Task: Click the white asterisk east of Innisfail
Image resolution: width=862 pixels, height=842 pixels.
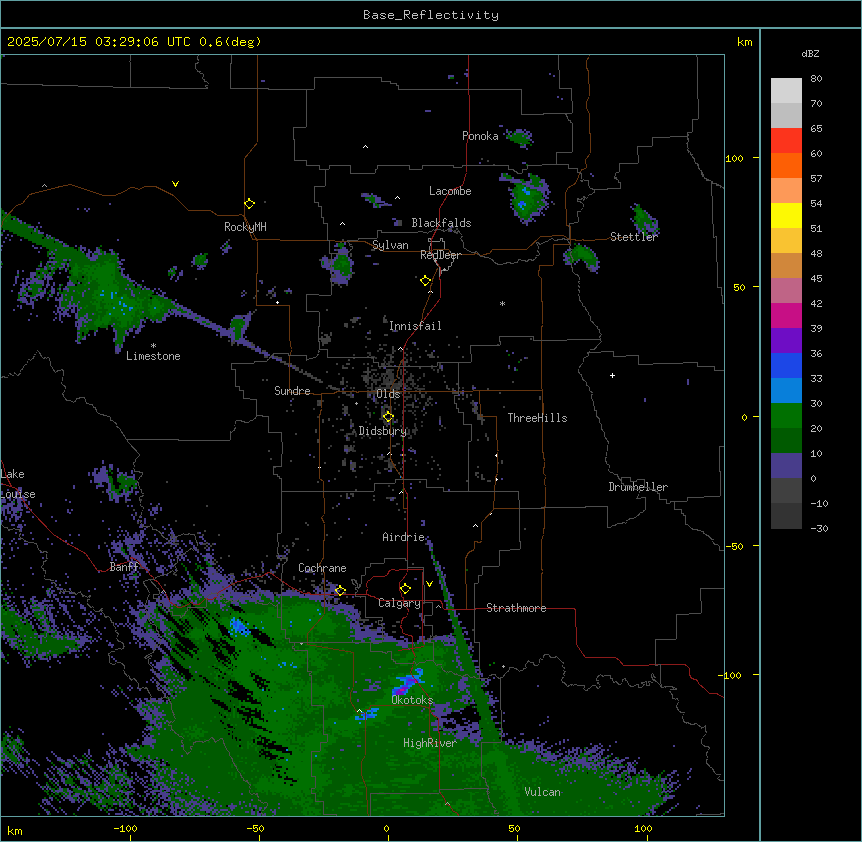Action: tap(502, 303)
